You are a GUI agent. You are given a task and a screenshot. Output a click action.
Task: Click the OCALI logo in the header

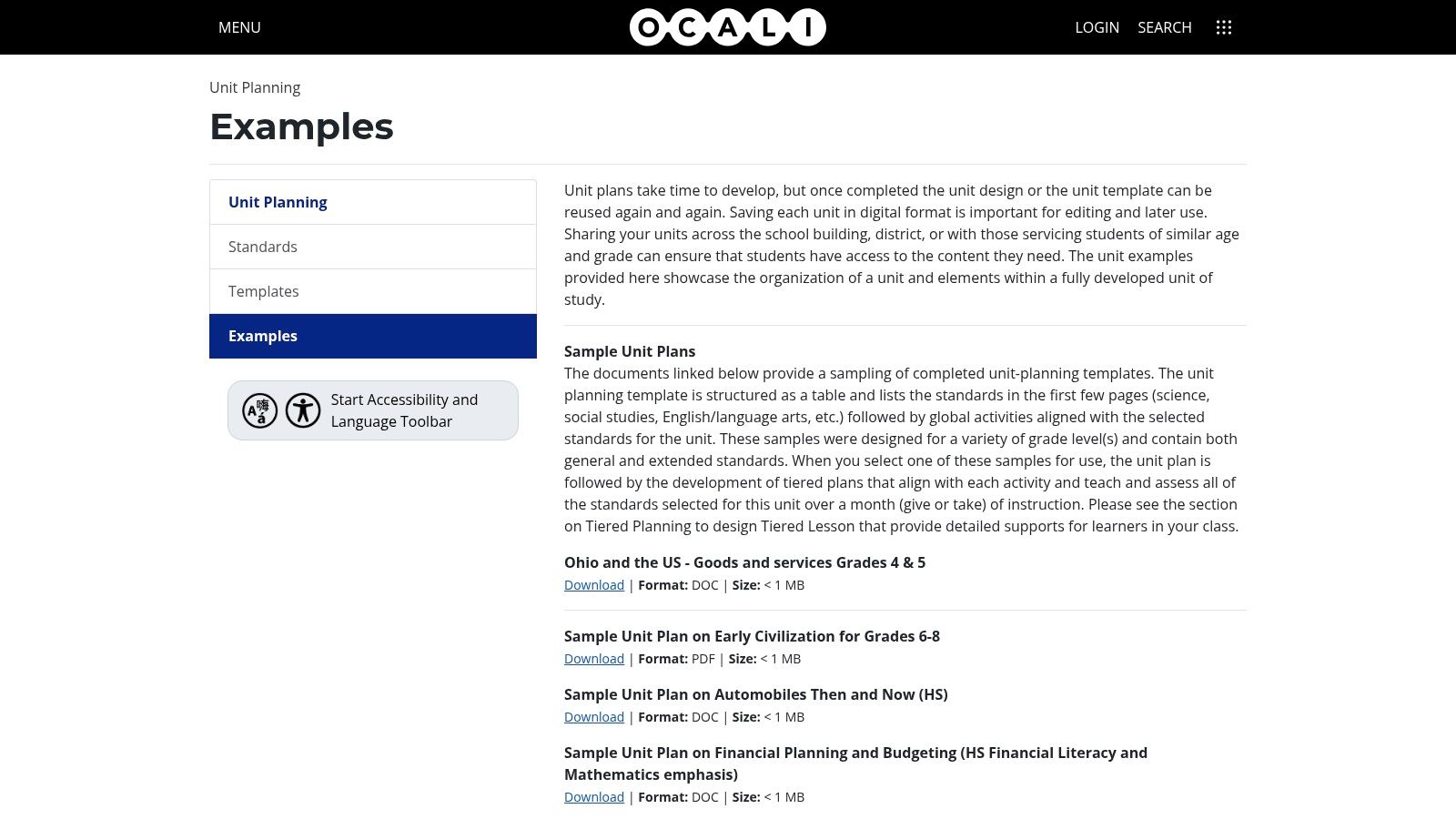725,27
